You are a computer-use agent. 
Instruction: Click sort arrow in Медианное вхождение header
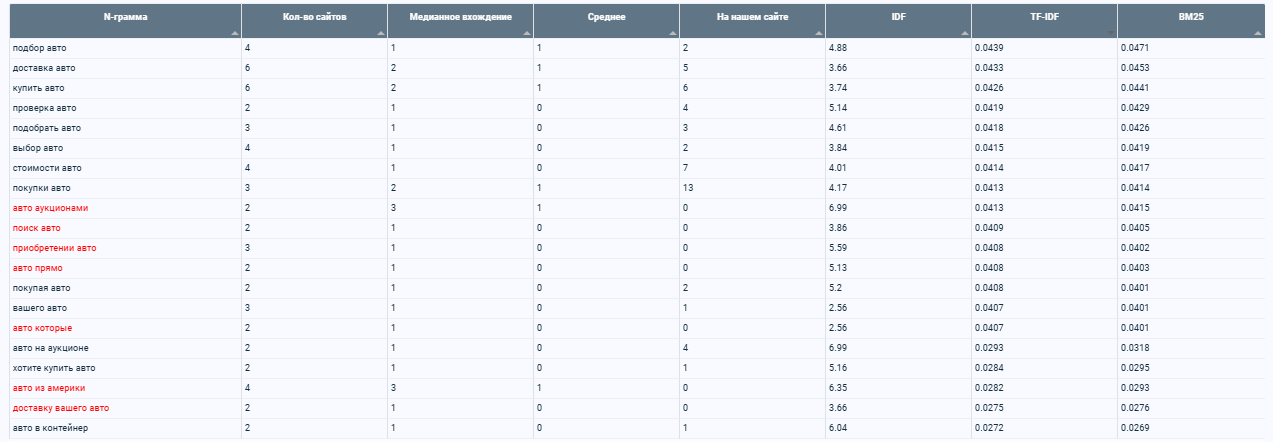pos(527,33)
